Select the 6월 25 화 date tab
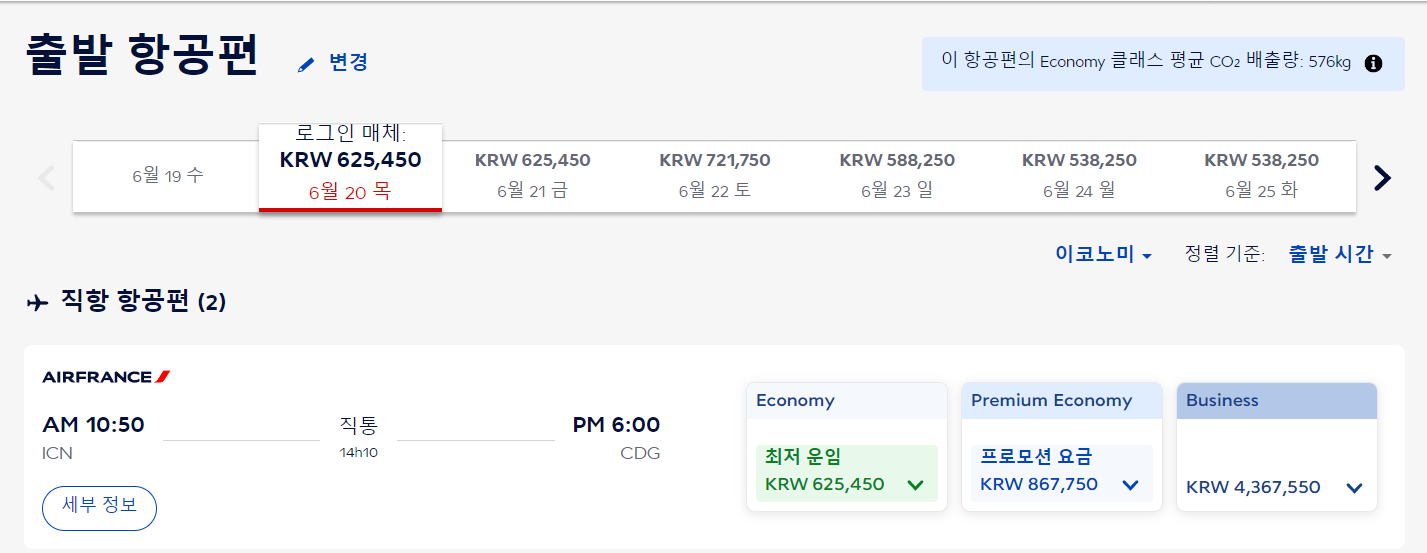Image resolution: width=1427 pixels, height=553 pixels. coord(1261,176)
